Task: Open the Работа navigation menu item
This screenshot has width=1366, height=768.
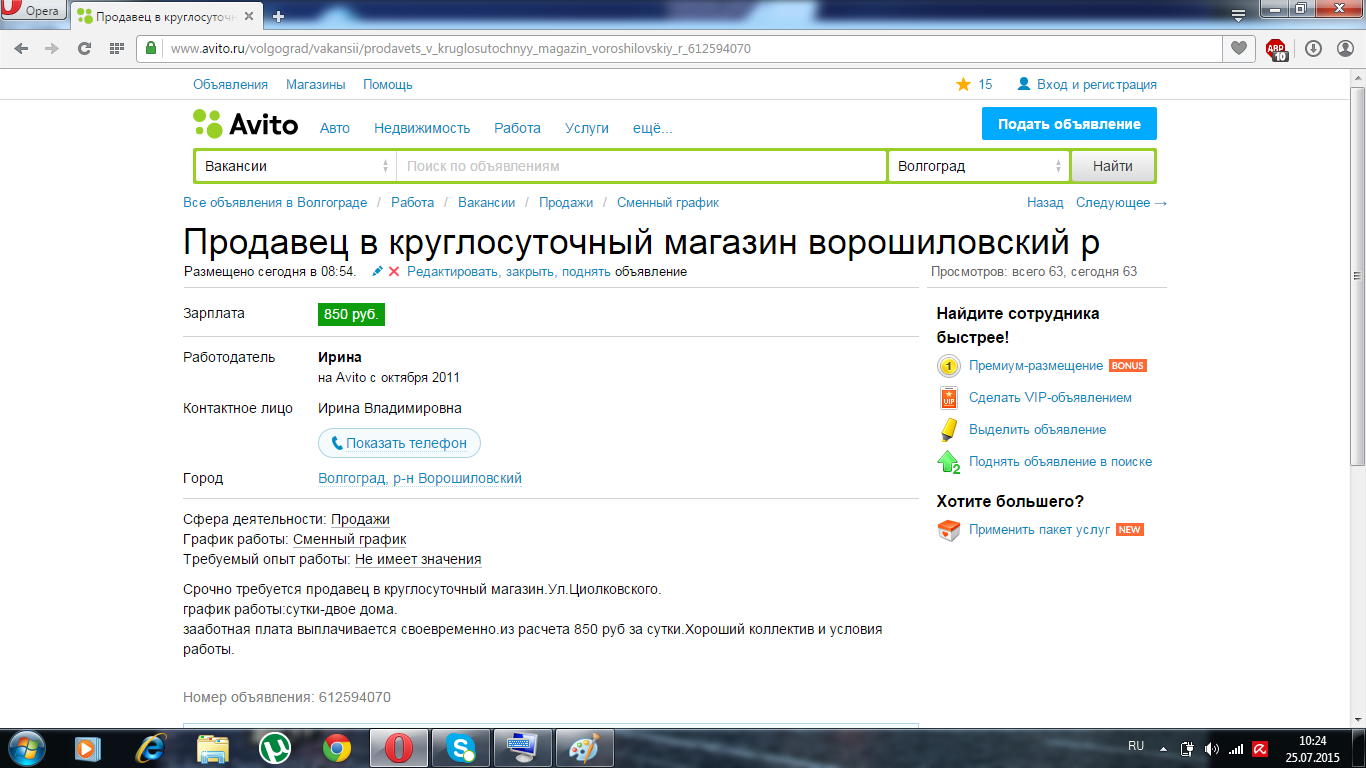Action: [517, 128]
